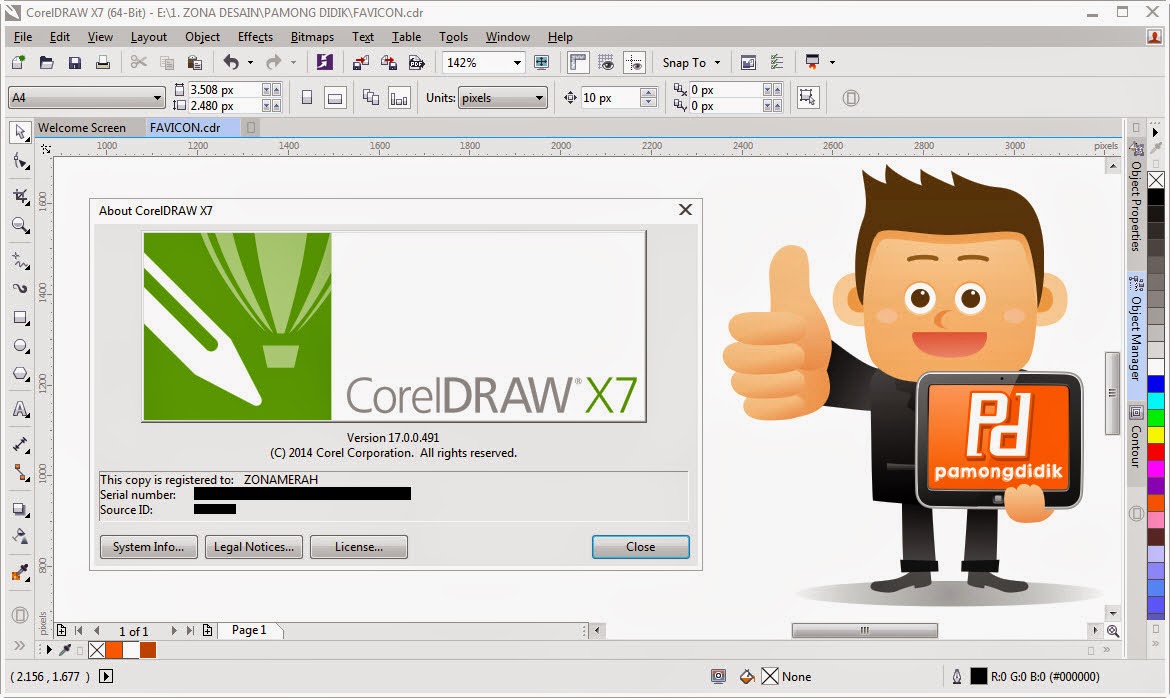Toggle Full-screen preview icon
This screenshot has height=698, width=1170.
pos(542,63)
